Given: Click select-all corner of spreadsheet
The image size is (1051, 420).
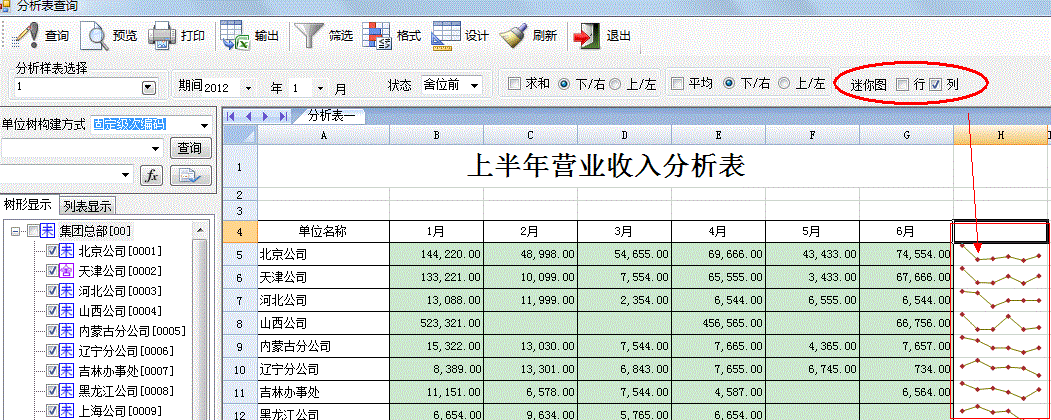Looking at the screenshot, I should (x=239, y=135).
